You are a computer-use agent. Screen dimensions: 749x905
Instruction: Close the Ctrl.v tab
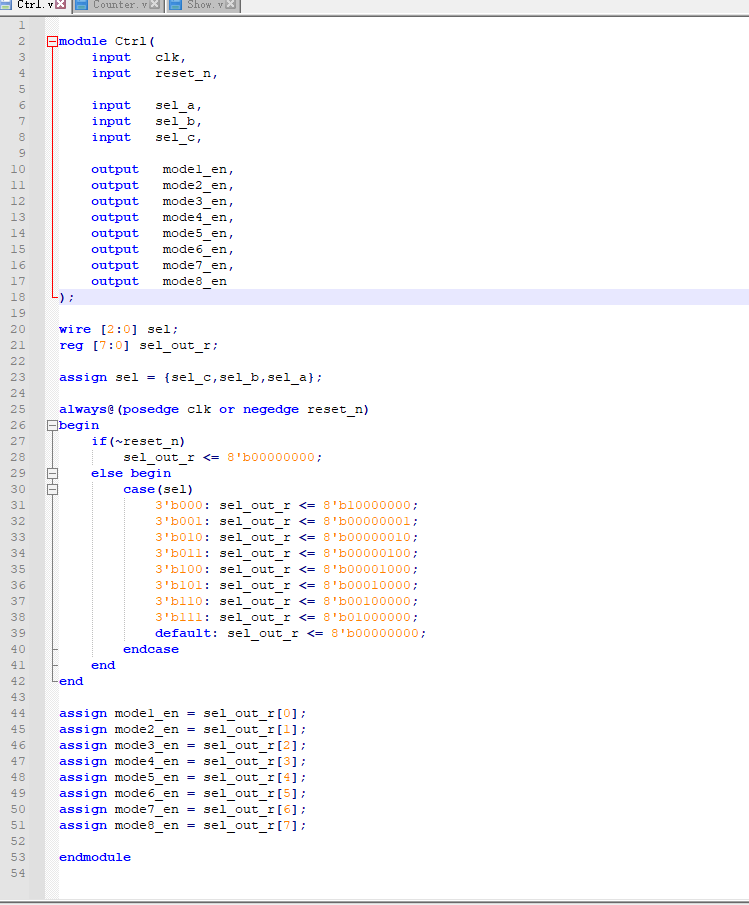pyautogui.click(x=61, y=5)
